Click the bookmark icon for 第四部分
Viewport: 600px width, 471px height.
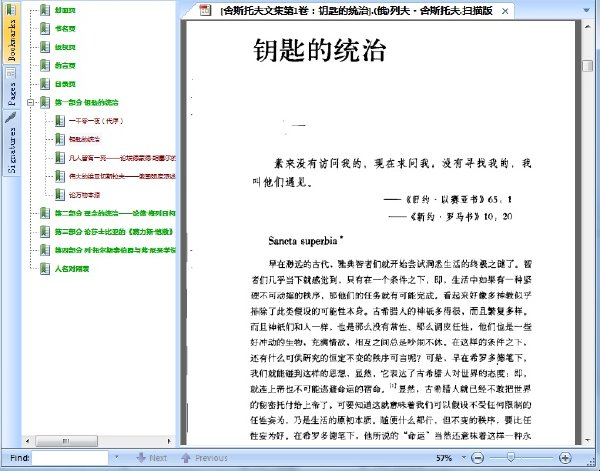45,250
